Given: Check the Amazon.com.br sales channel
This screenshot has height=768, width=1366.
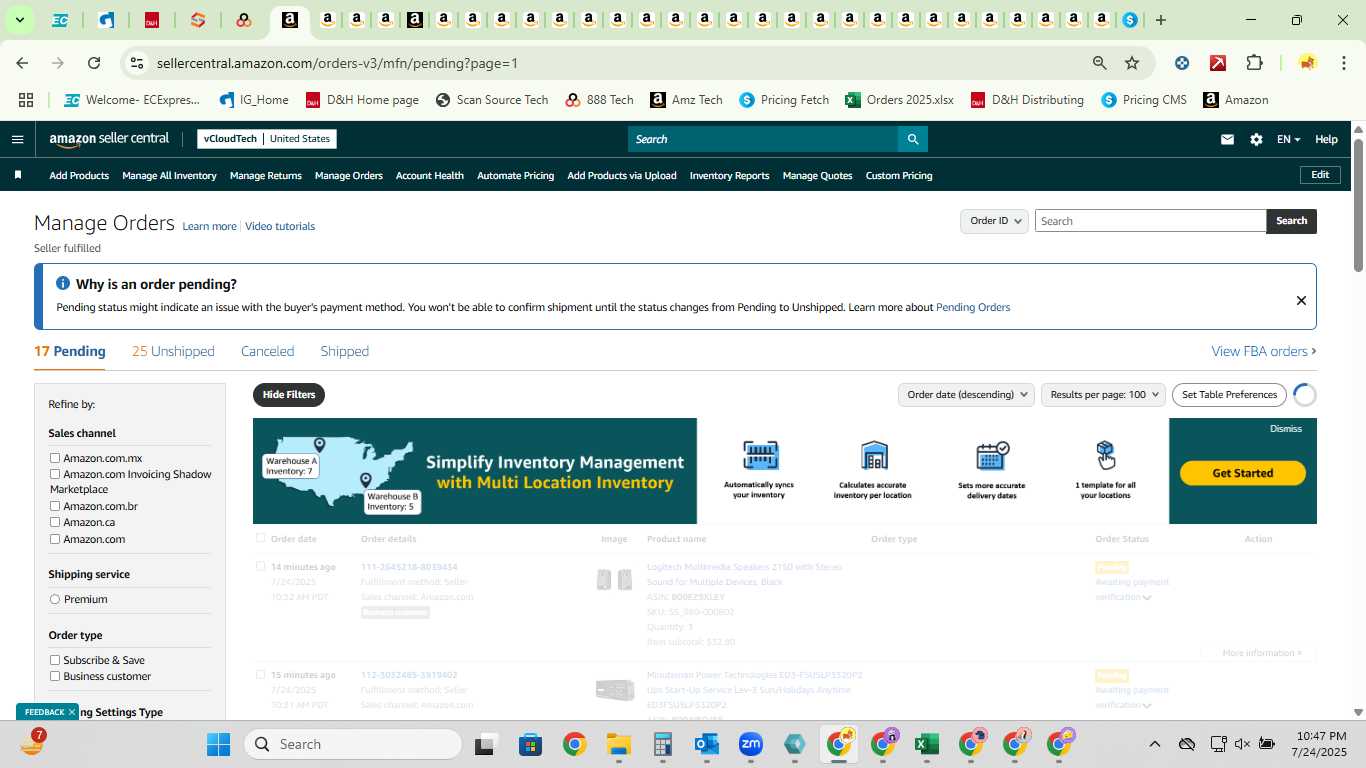Looking at the screenshot, I should [x=55, y=506].
